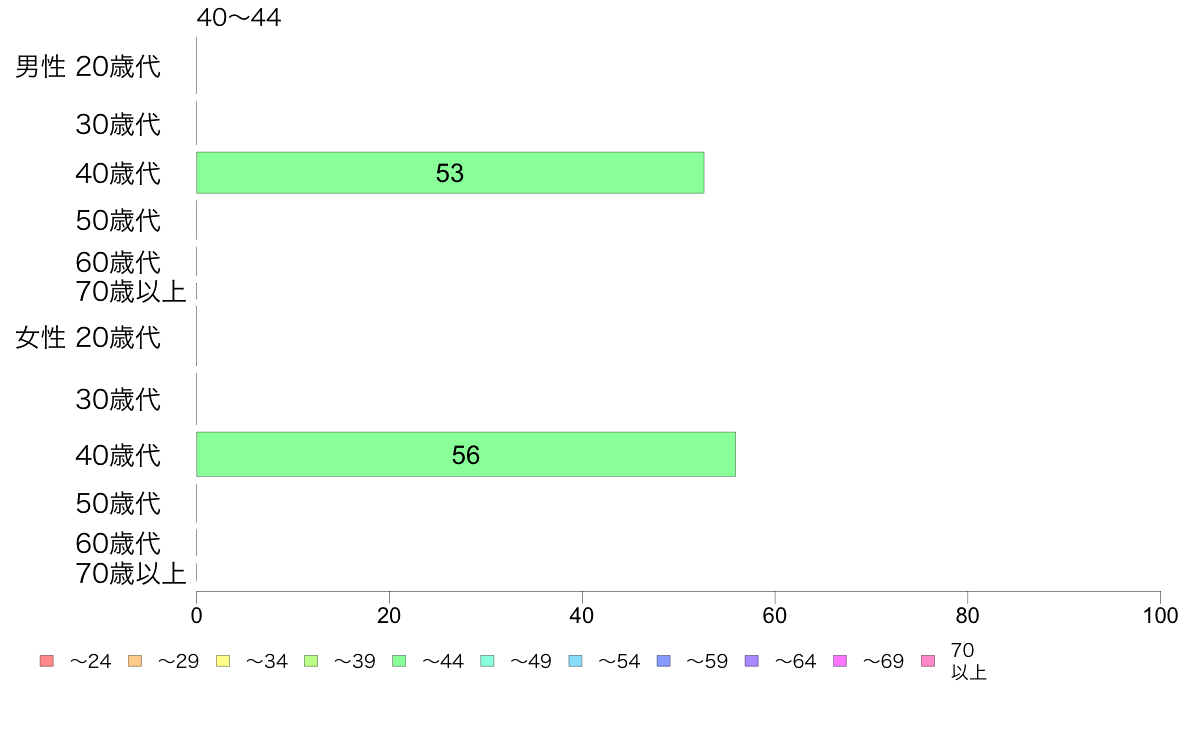
Task: Click the sky blue ~54 legend swatch
Action: tap(575, 661)
